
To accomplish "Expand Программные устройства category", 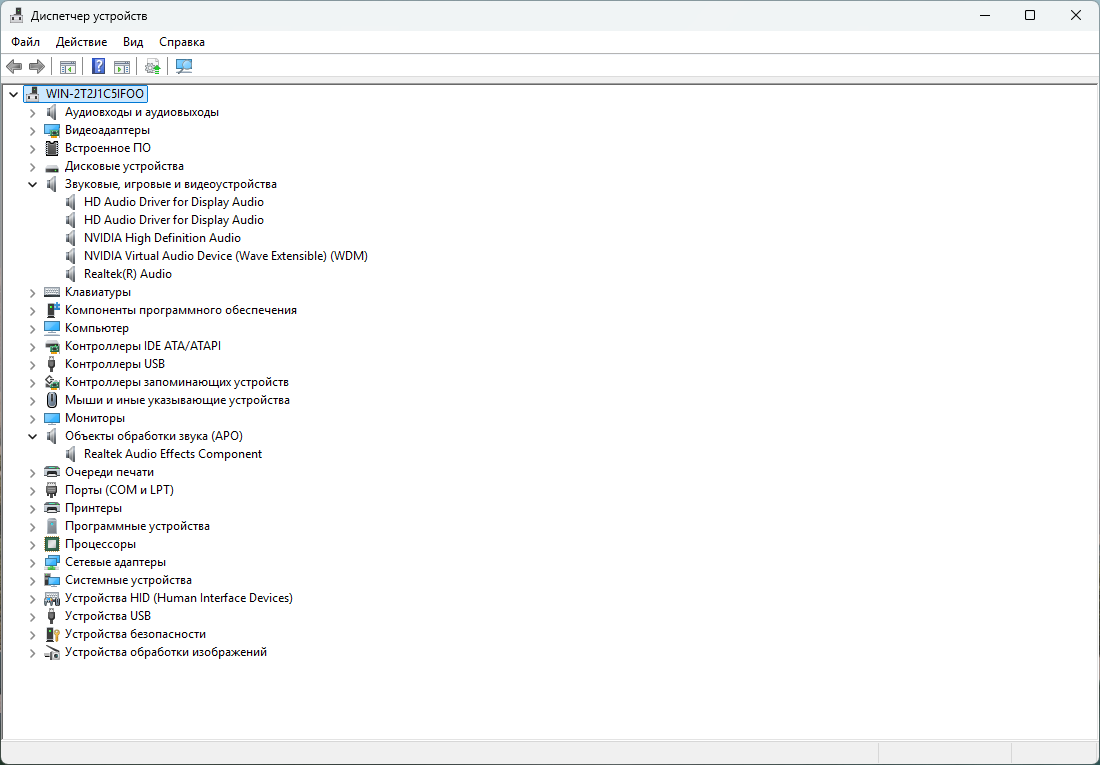I will point(32,526).
